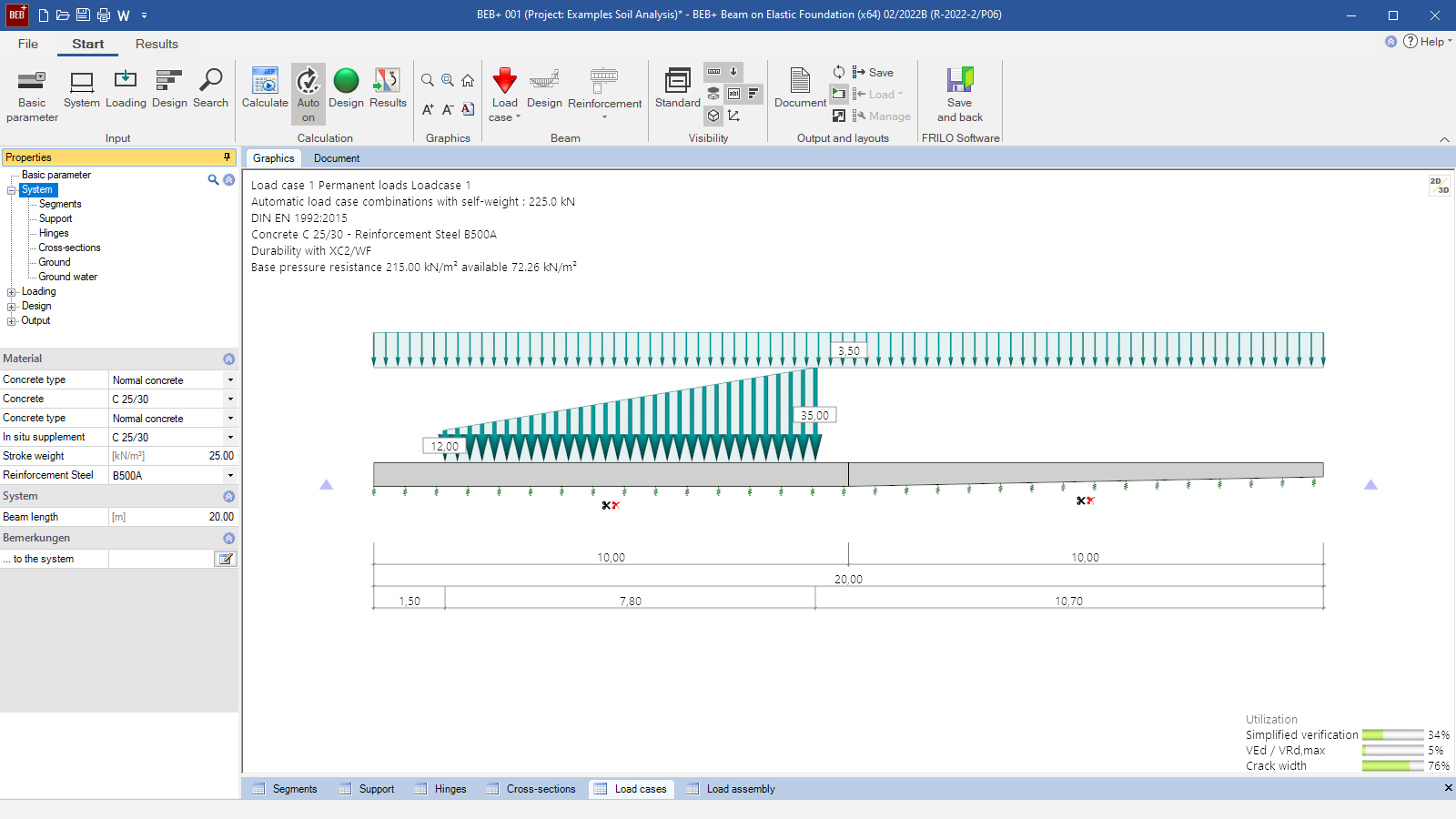Open the Cross-sections bottom tab
The height and width of the screenshot is (819, 1456).
531,789
